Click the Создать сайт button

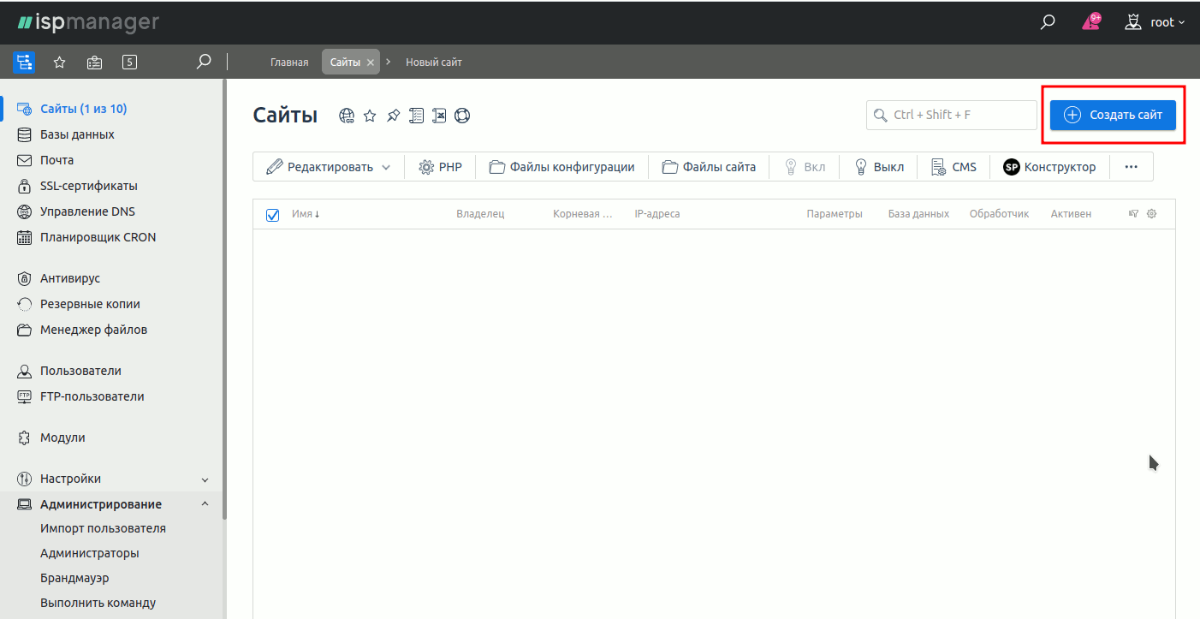coord(1113,115)
